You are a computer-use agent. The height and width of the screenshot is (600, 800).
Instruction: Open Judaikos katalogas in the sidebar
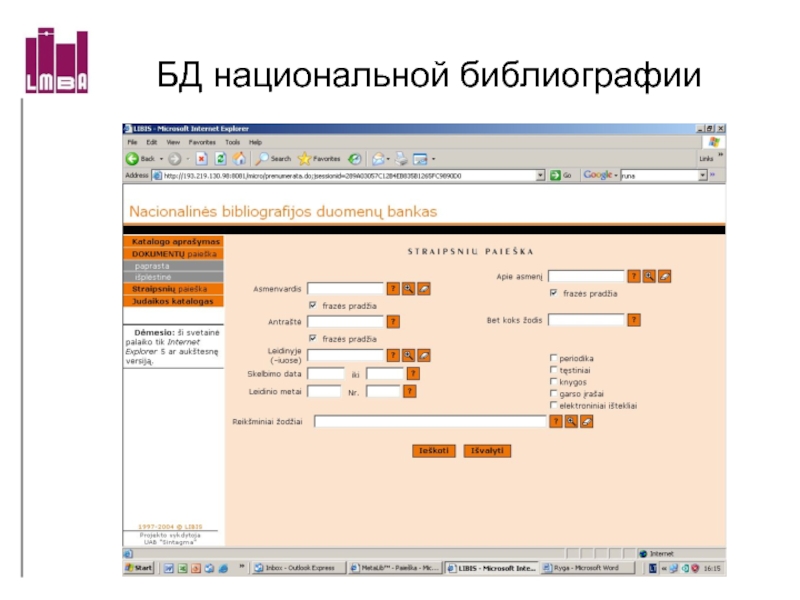[172, 301]
